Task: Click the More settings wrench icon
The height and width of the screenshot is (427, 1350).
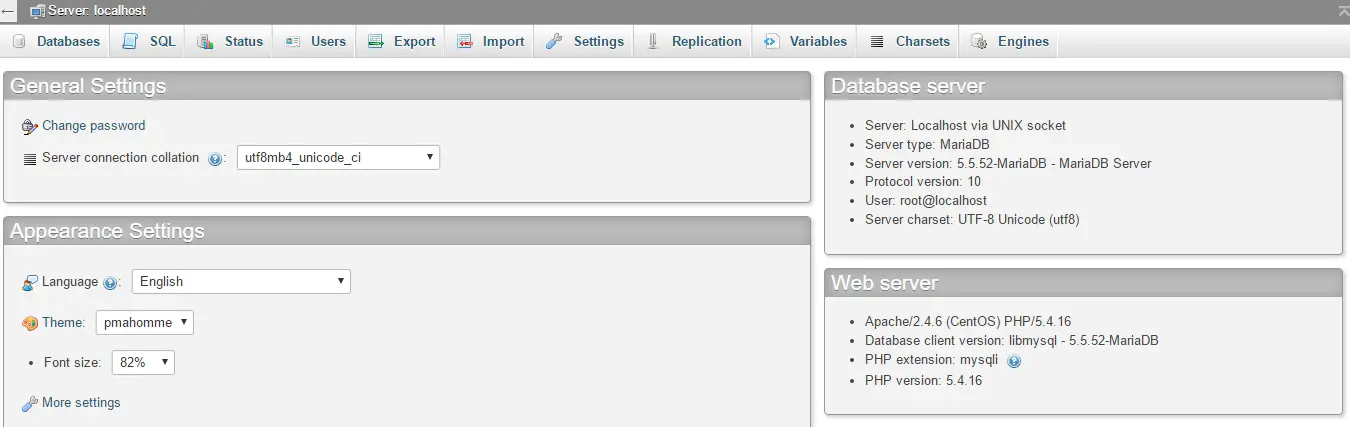Action: tap(30, 404)
